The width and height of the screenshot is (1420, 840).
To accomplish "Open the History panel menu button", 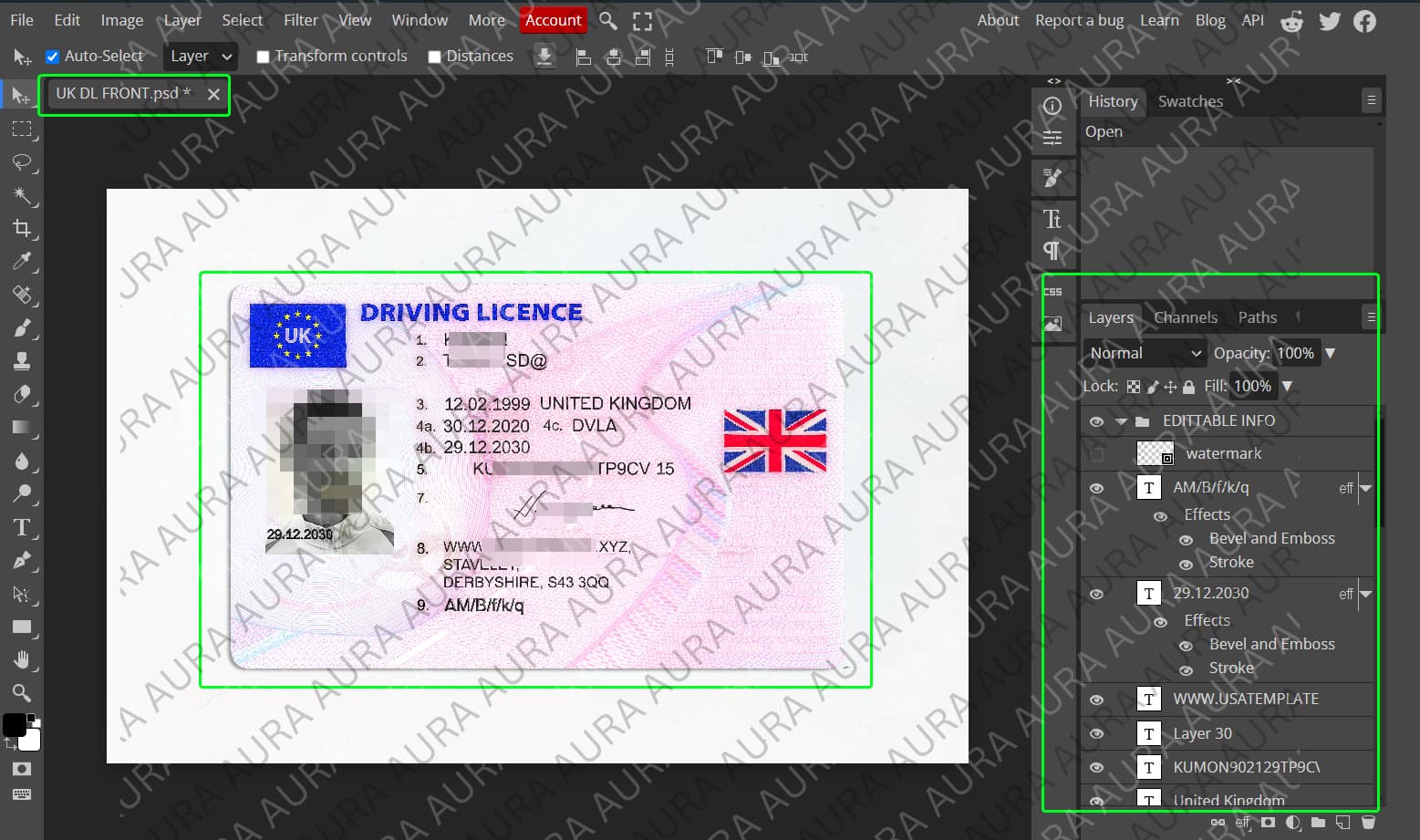I will (x=1371, y=100).
